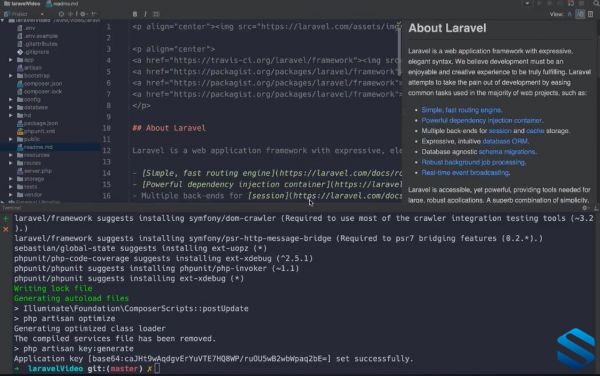
Task: Toggle bold formatting in markdown toolbar
Action: pos(135,14)
